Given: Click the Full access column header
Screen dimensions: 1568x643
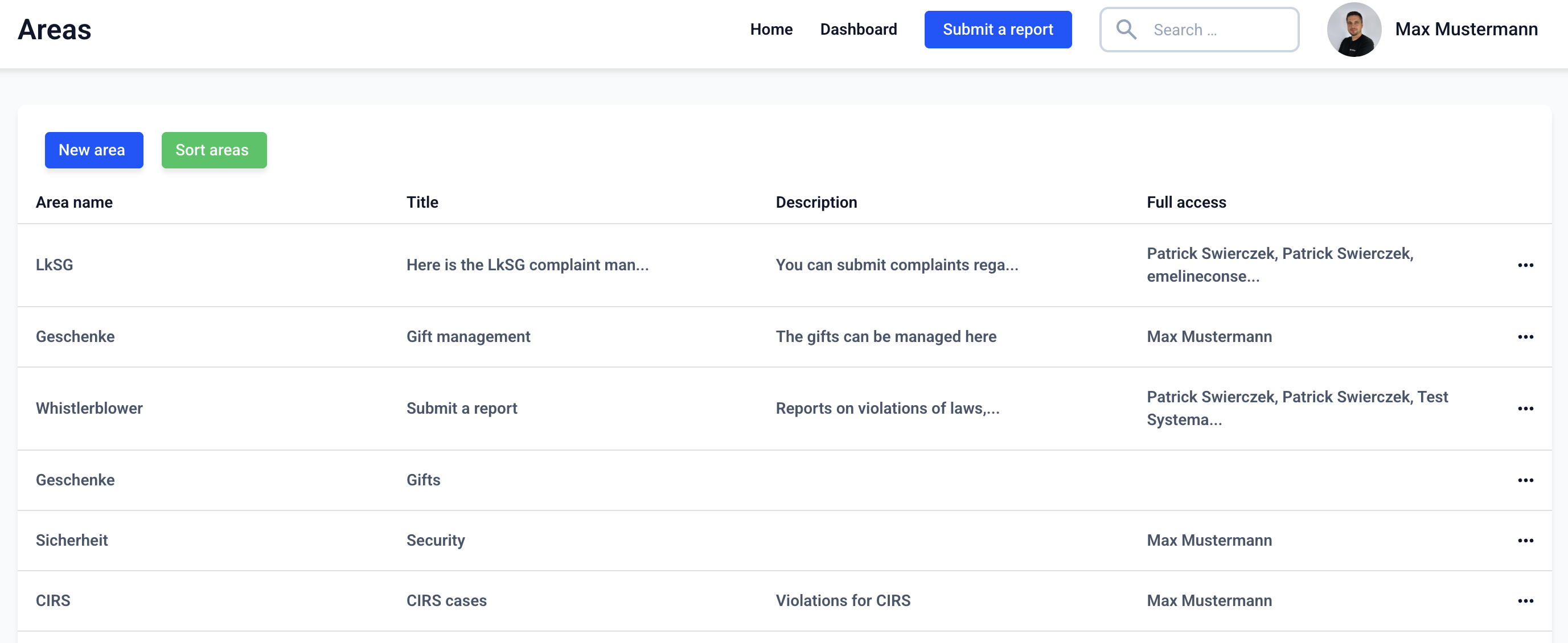Looking at the screenshot, I should tap(1186, 203).
